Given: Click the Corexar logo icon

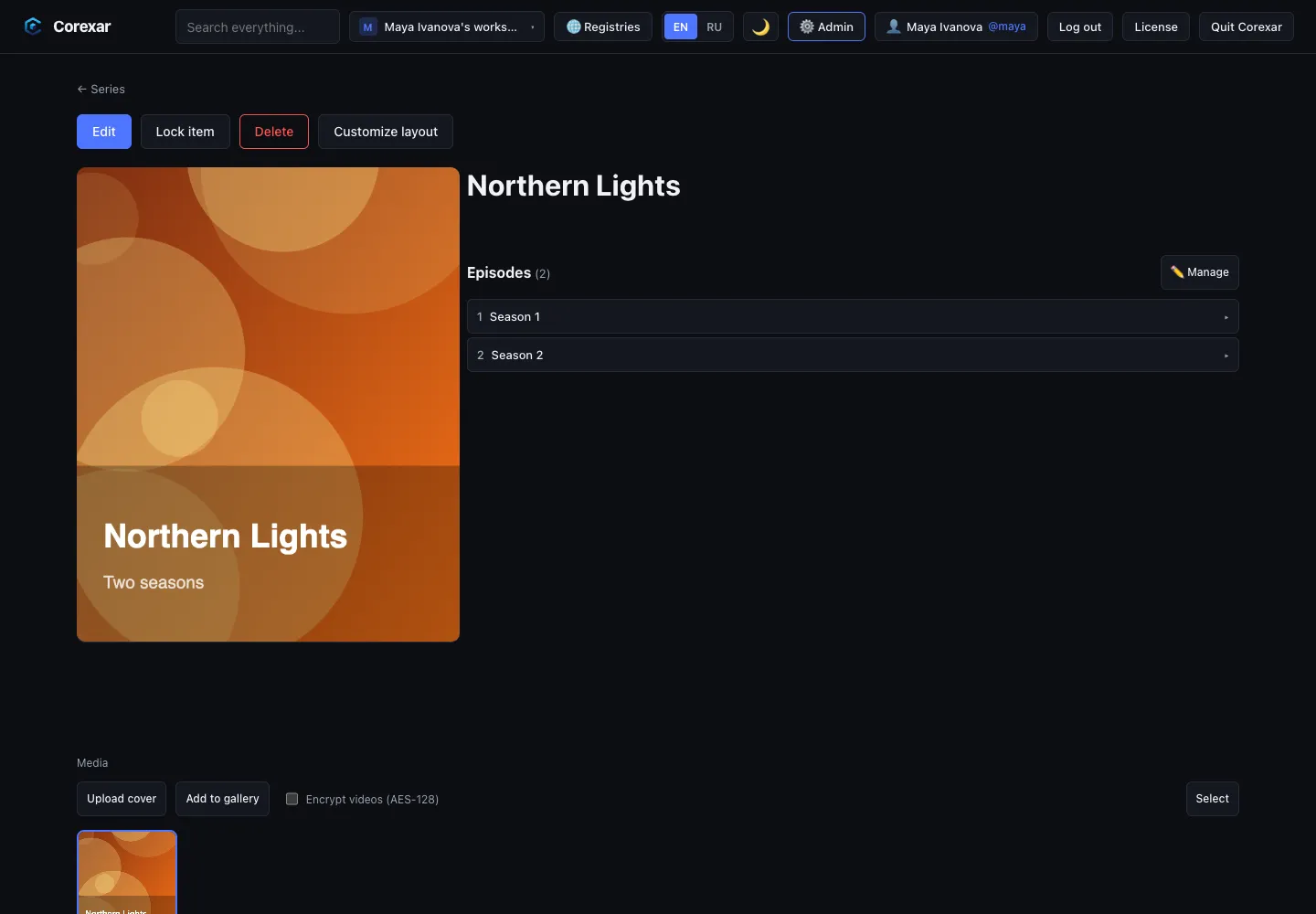Looking at the screenshot, I should pyautogui.click(x=33, y=27).
